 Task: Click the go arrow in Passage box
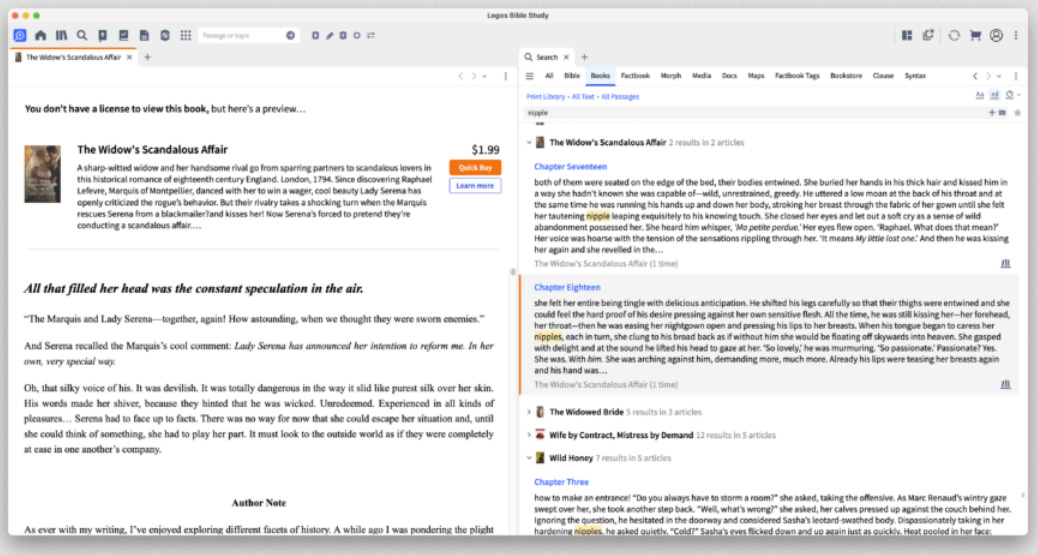290,35
